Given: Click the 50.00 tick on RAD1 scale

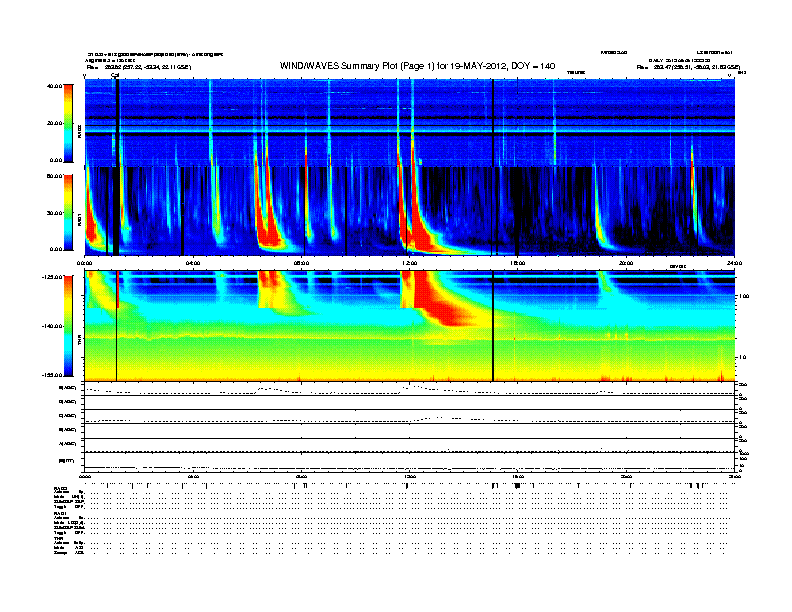Looking at the screenshot, I should click(55, 177).
